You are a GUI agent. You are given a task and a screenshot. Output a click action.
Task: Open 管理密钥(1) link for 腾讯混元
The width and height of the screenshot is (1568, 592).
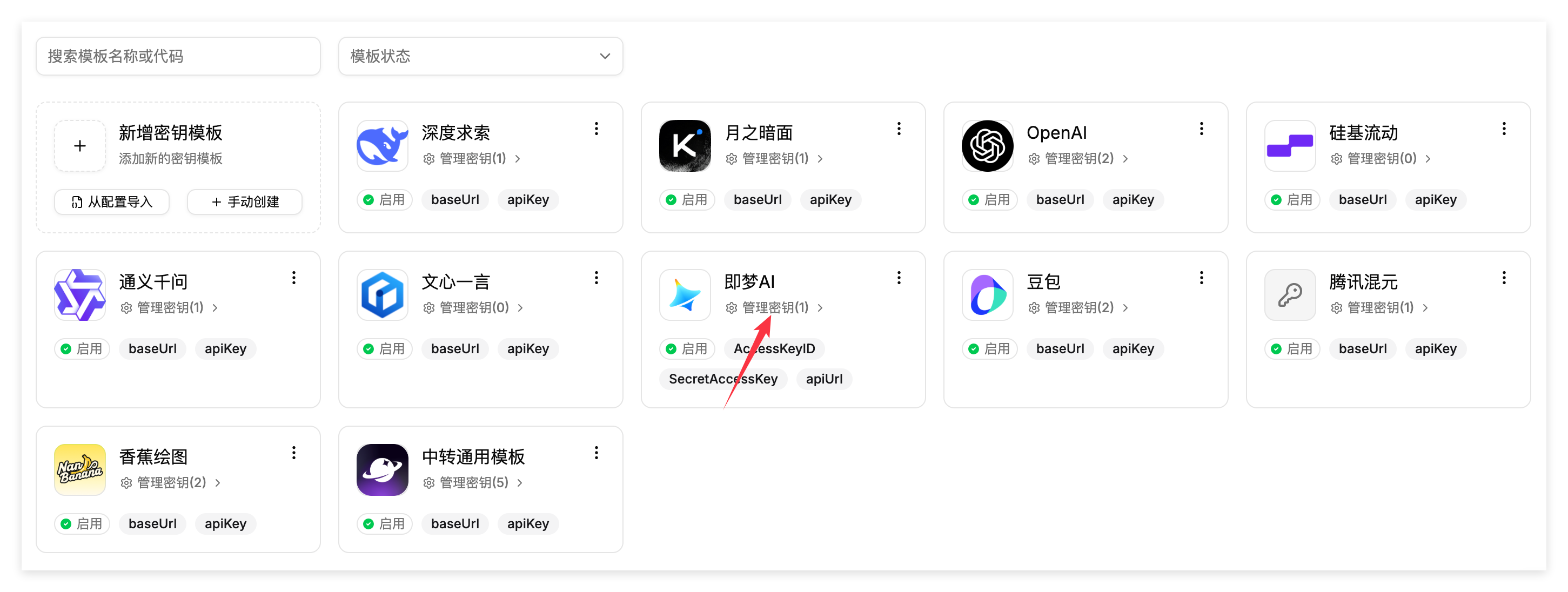pos(1379,308)
